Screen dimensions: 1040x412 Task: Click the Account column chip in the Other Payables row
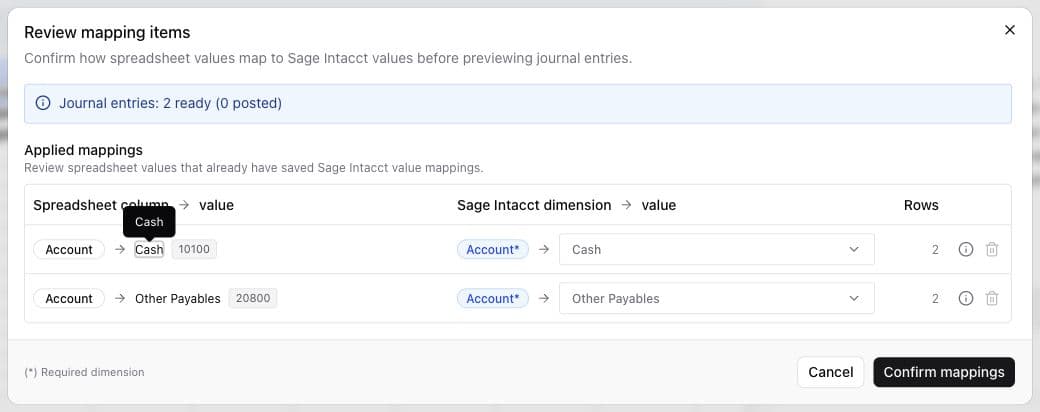[69, 299]
